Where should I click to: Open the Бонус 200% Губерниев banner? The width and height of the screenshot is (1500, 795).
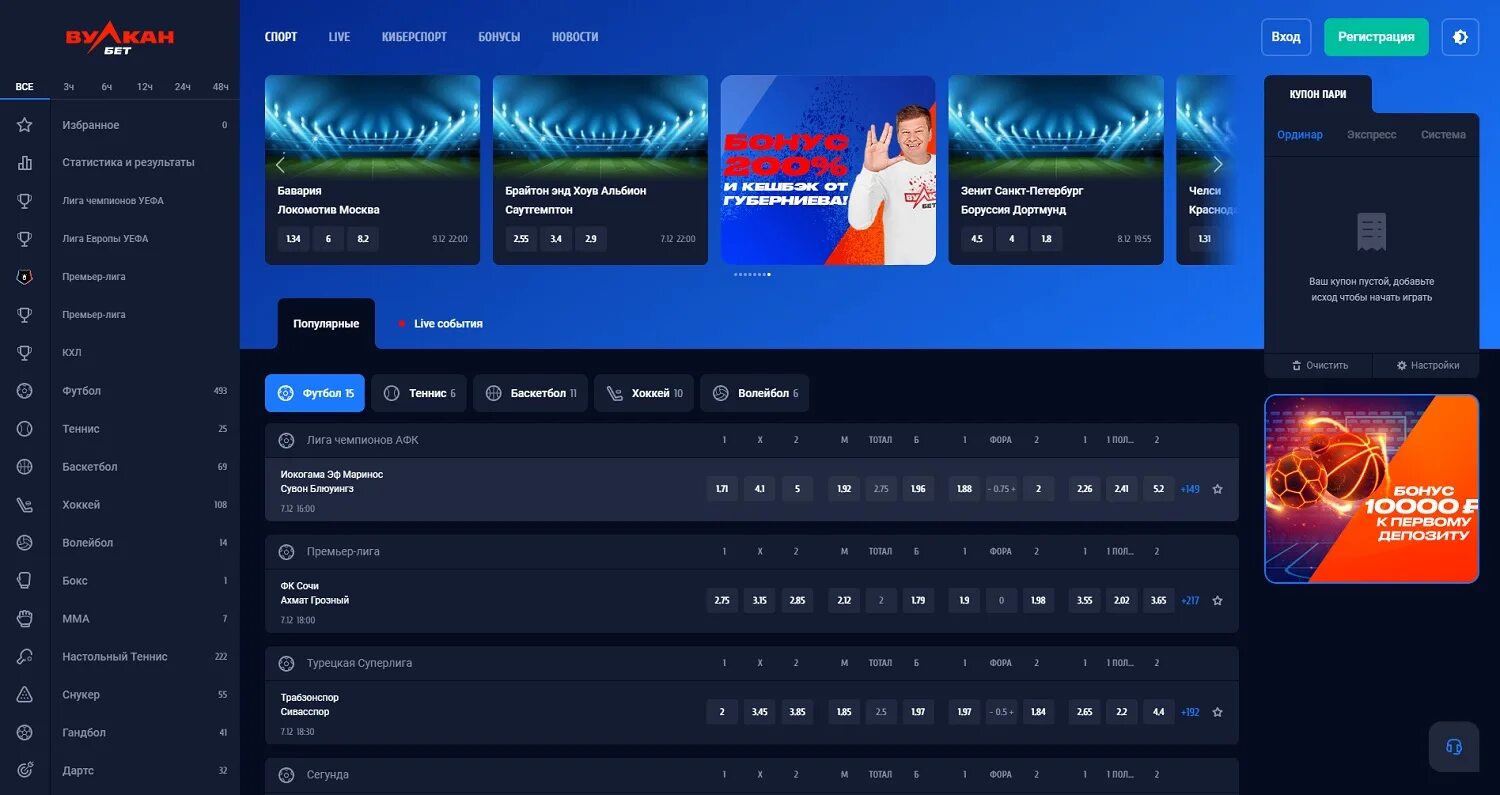[828, 170]
